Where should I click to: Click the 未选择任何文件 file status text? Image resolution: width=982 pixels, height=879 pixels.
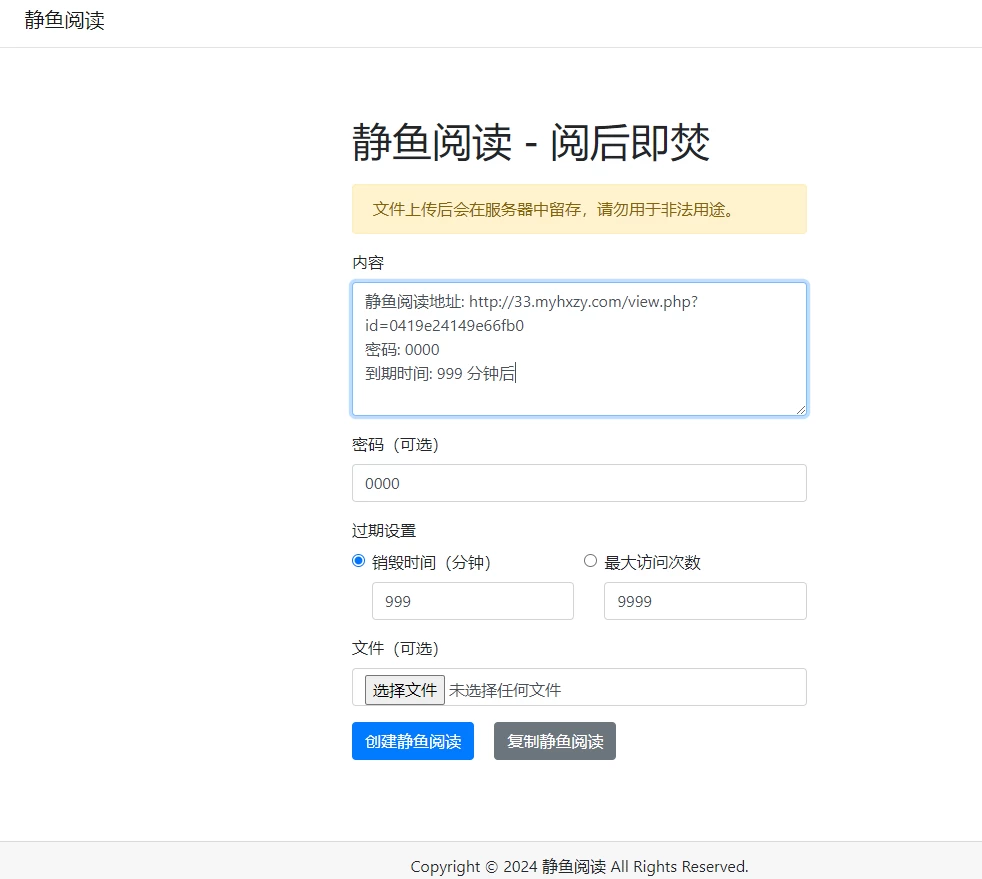click(x=505, y=690)
